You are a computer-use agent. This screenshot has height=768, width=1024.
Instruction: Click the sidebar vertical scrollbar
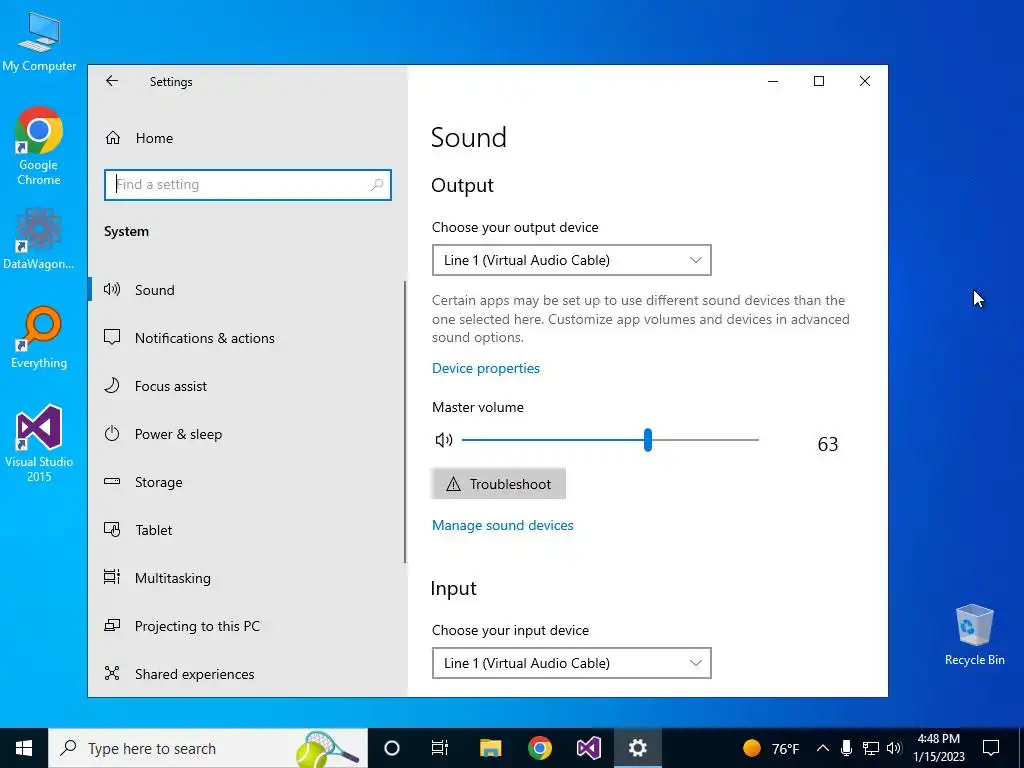[x=405, y=422]
